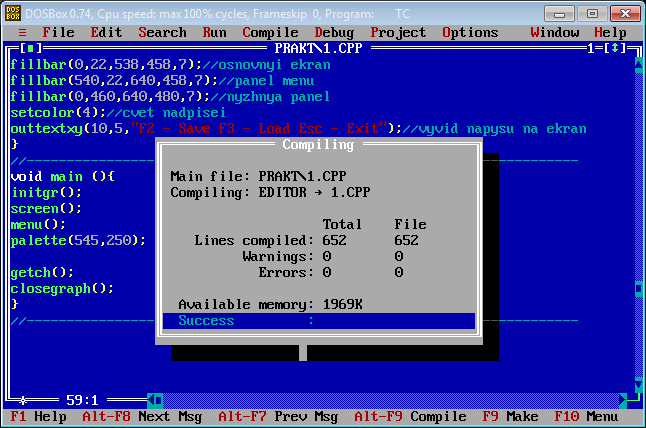
Task: Open the Run menu
Action: click(214, 33)
